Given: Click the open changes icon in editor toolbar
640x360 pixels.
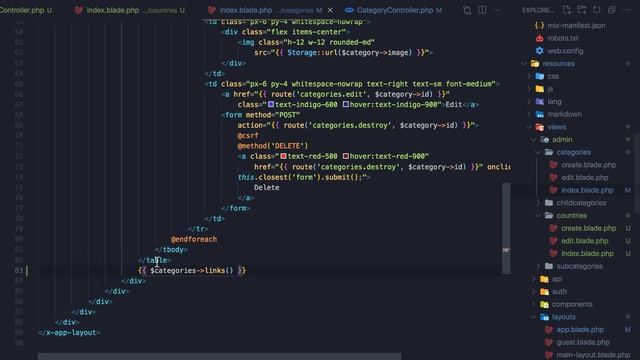Looking at the screenshot, I should coord(467,10).
